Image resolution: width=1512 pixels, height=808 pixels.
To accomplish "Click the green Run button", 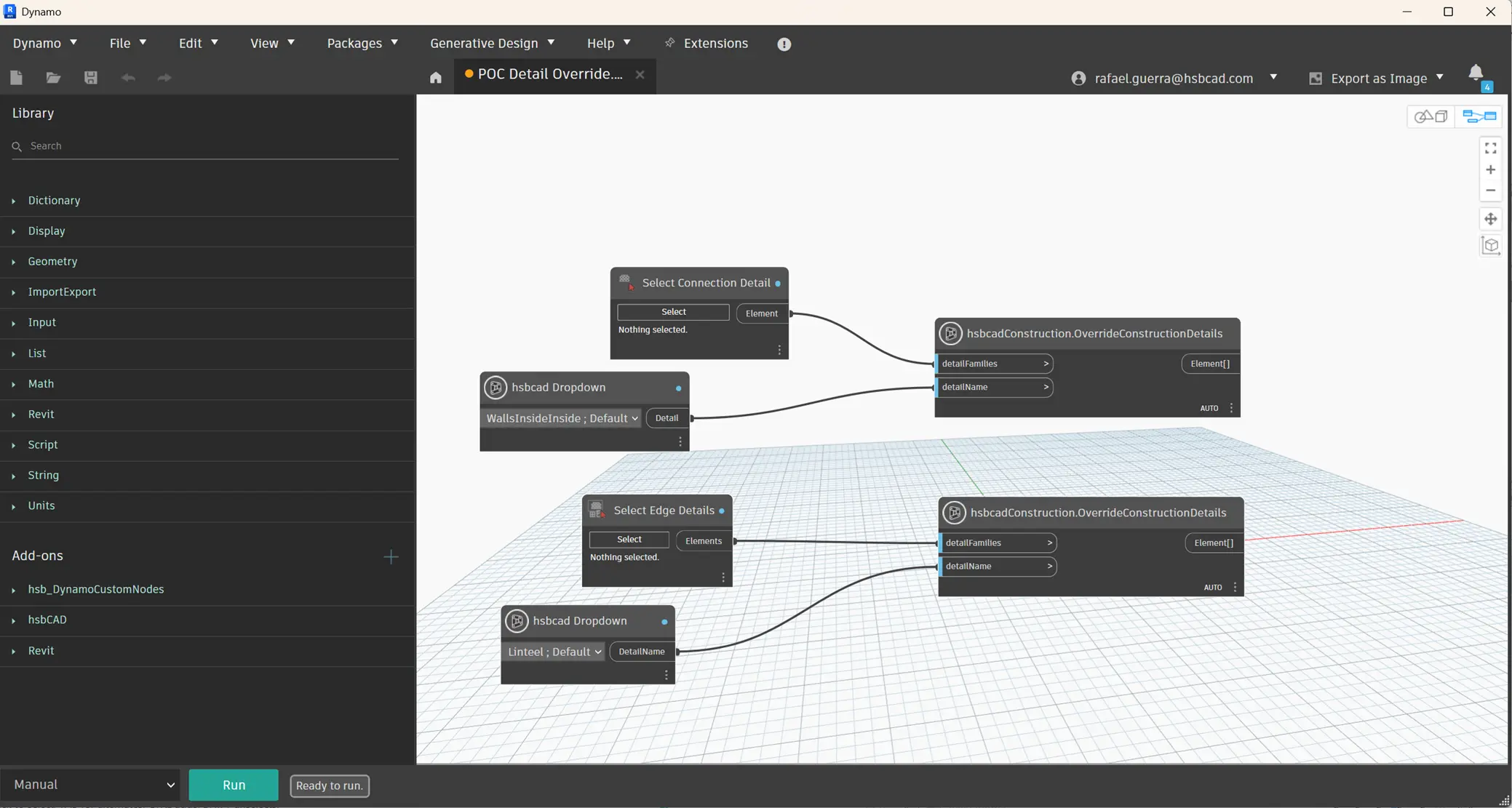I will pos(234,785).
